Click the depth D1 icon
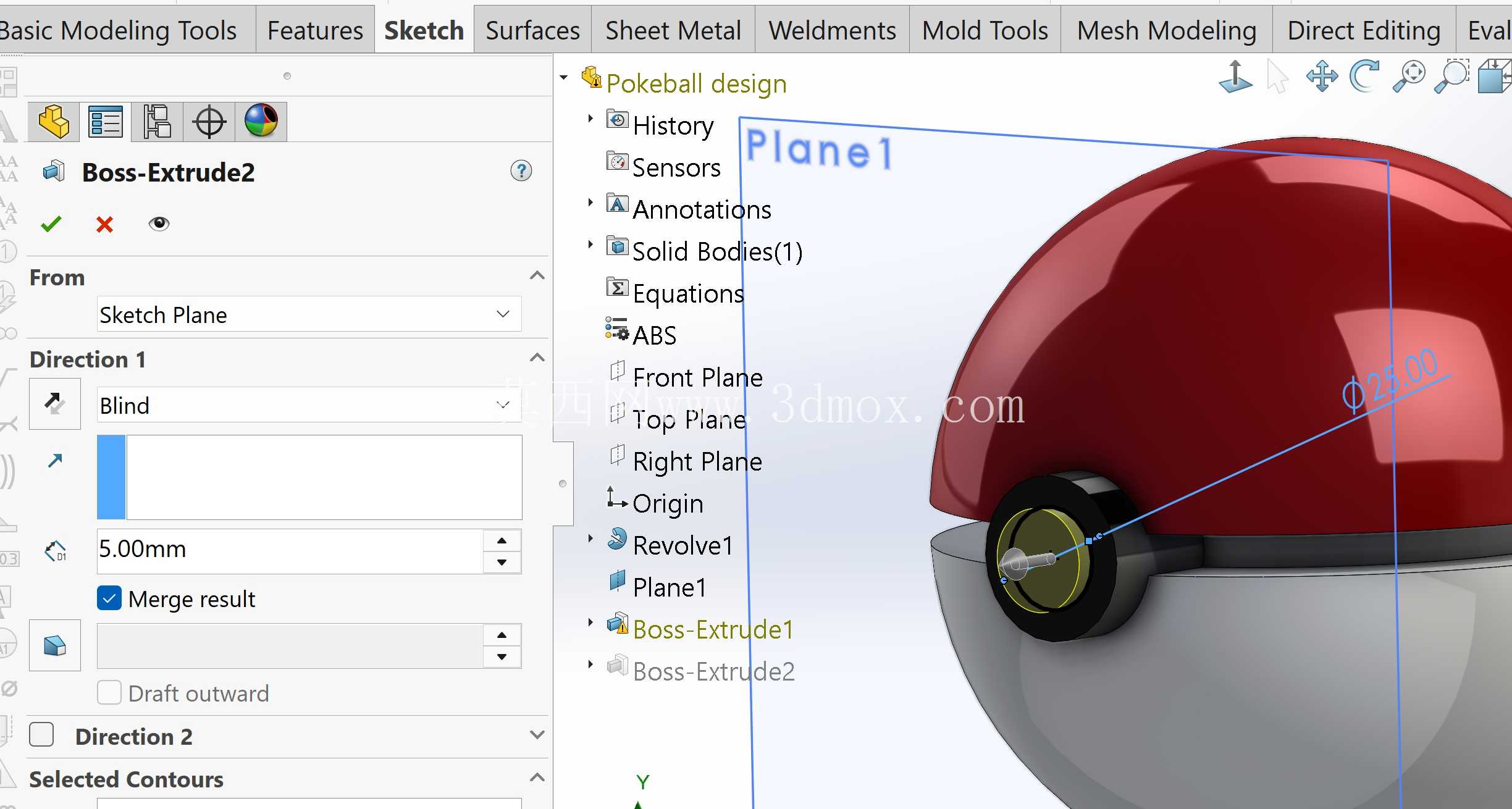Image resolution: width=1512 pixels, height=809 pixels. coord(56,551)
